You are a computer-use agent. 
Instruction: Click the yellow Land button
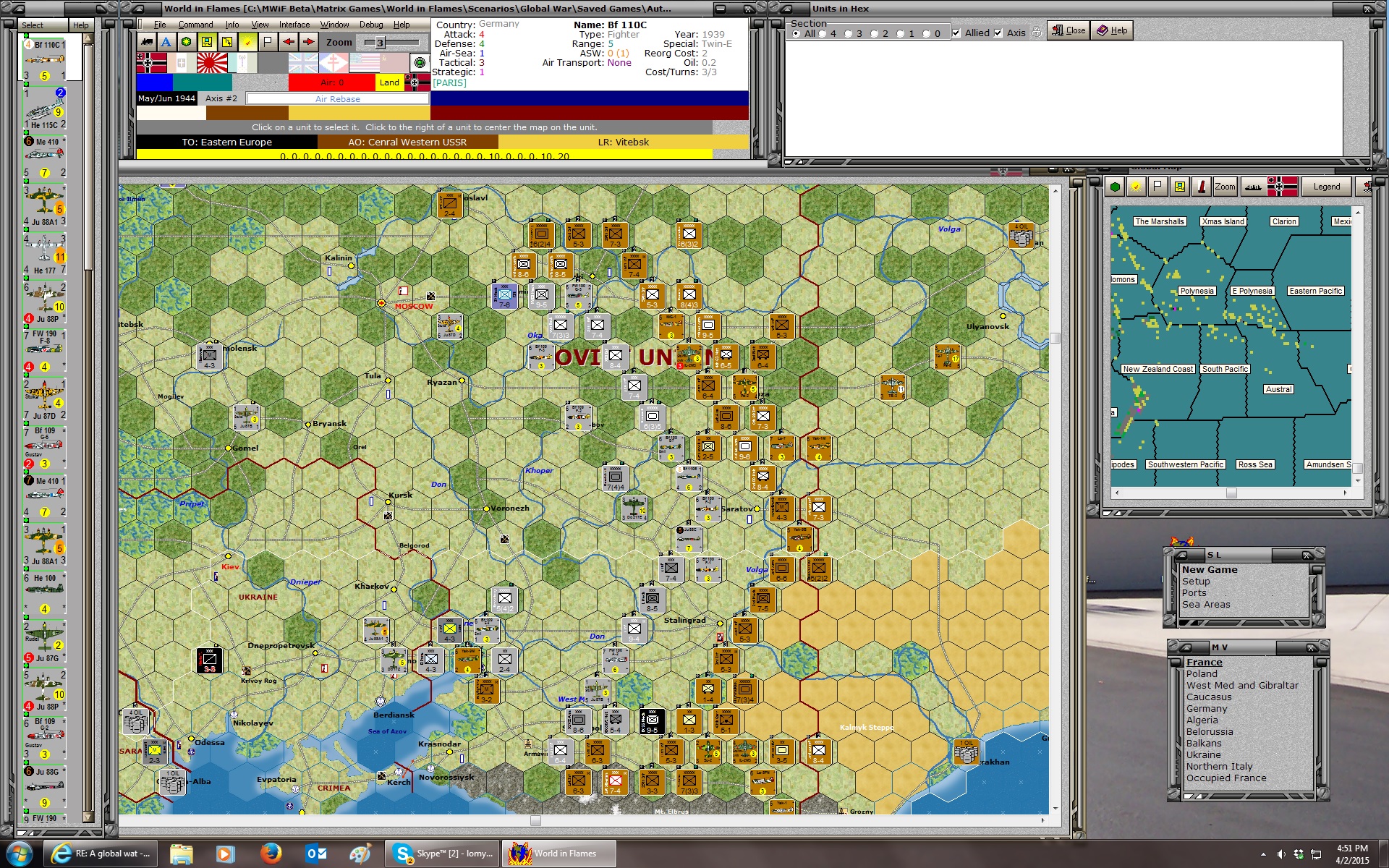389,82
